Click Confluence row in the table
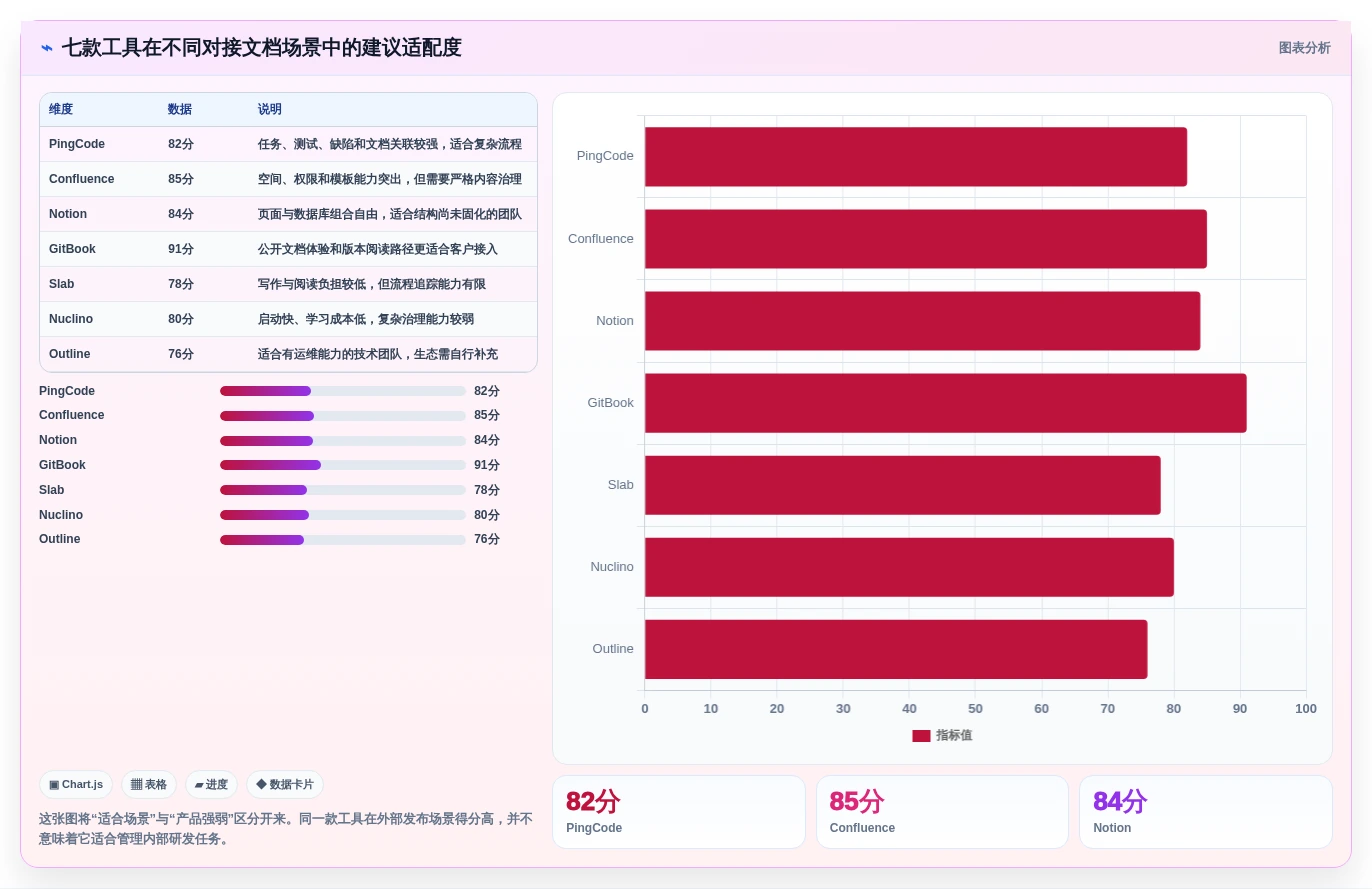1372x889 pixels. [x=288, y=179]
